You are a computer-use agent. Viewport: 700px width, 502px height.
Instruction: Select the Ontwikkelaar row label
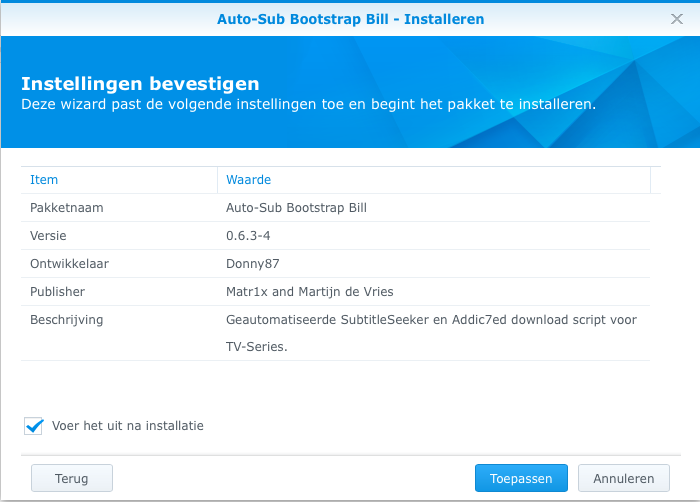click(69, 264)
